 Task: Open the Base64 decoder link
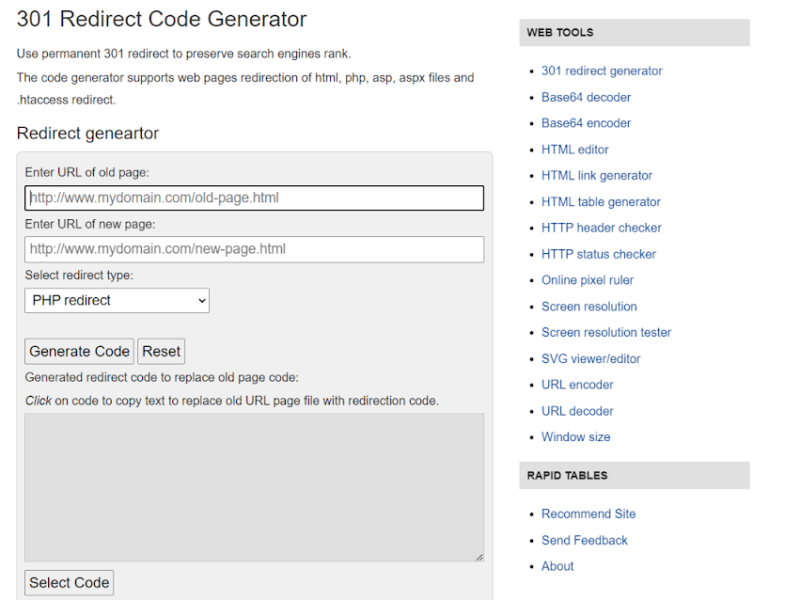(586, 97)
